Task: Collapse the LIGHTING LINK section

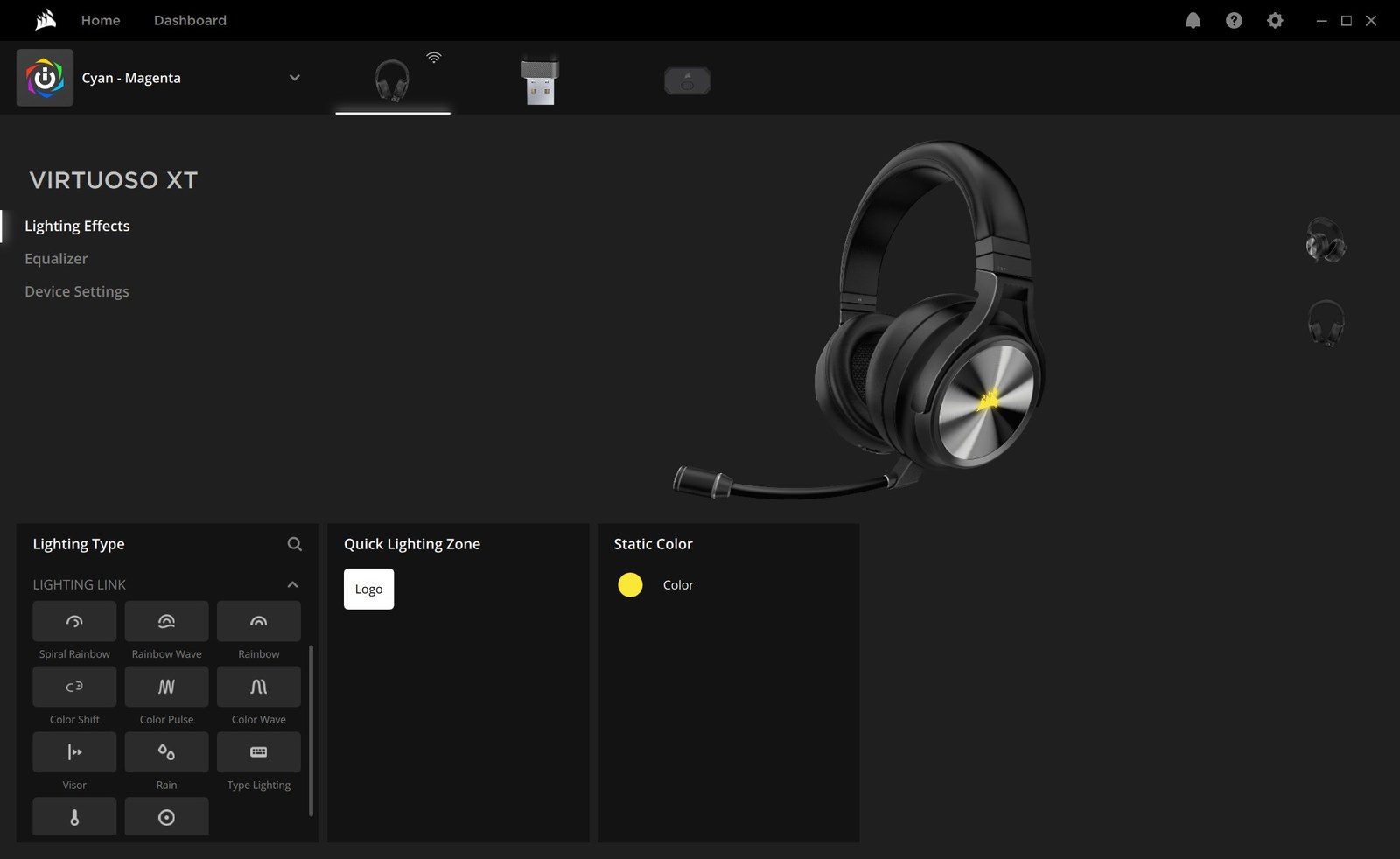Action: (x=292, y=584)
